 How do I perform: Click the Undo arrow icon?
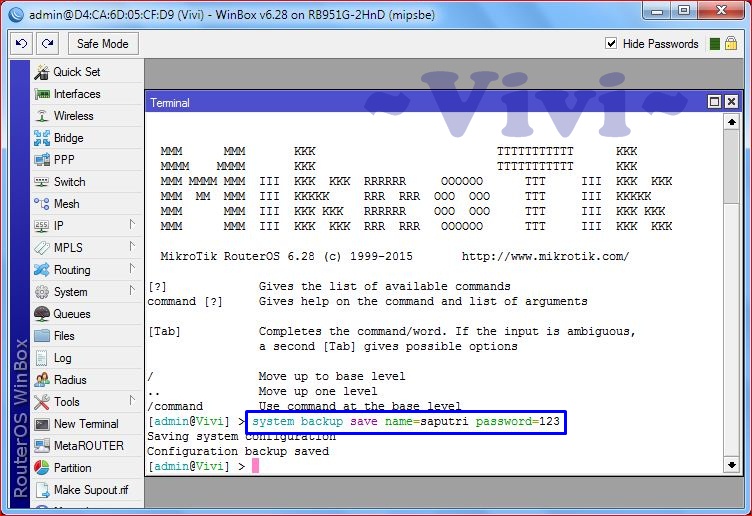coord(21,44)
